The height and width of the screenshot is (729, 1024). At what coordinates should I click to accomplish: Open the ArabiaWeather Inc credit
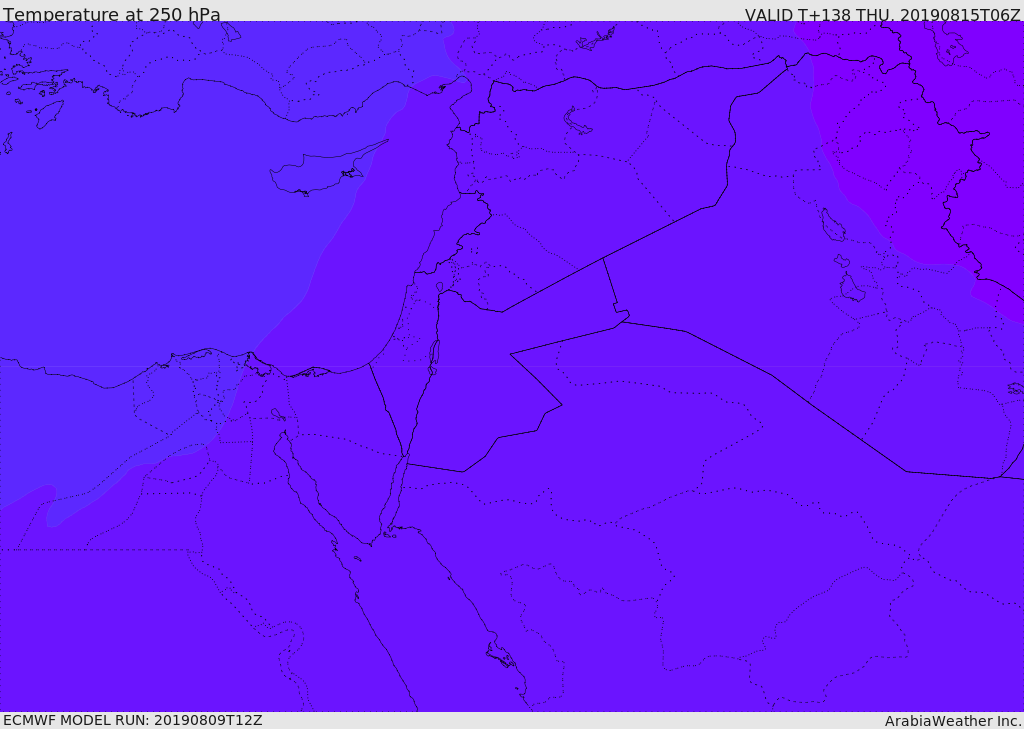pos(952,721)
